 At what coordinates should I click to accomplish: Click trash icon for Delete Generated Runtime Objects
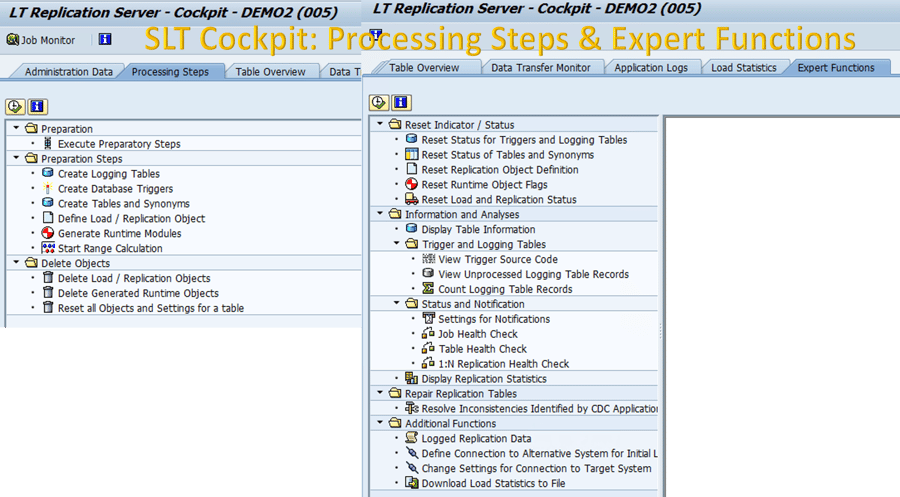48,293
